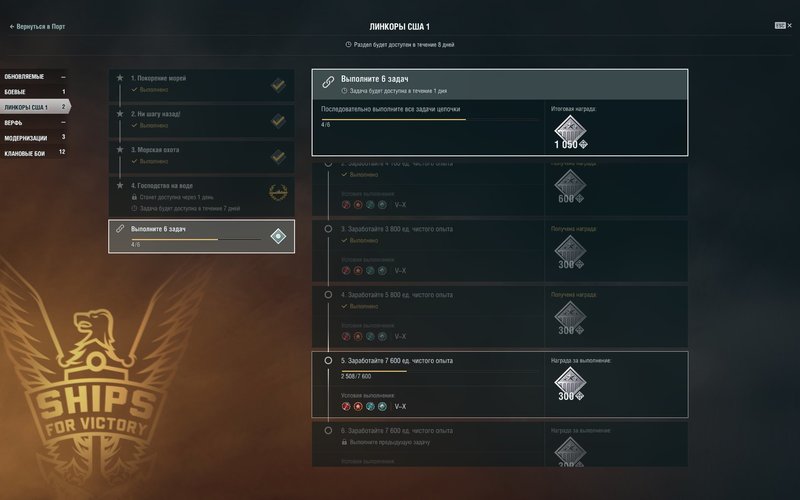
Task: Select mission 4 Господство на воде
Action: [202, 197]
